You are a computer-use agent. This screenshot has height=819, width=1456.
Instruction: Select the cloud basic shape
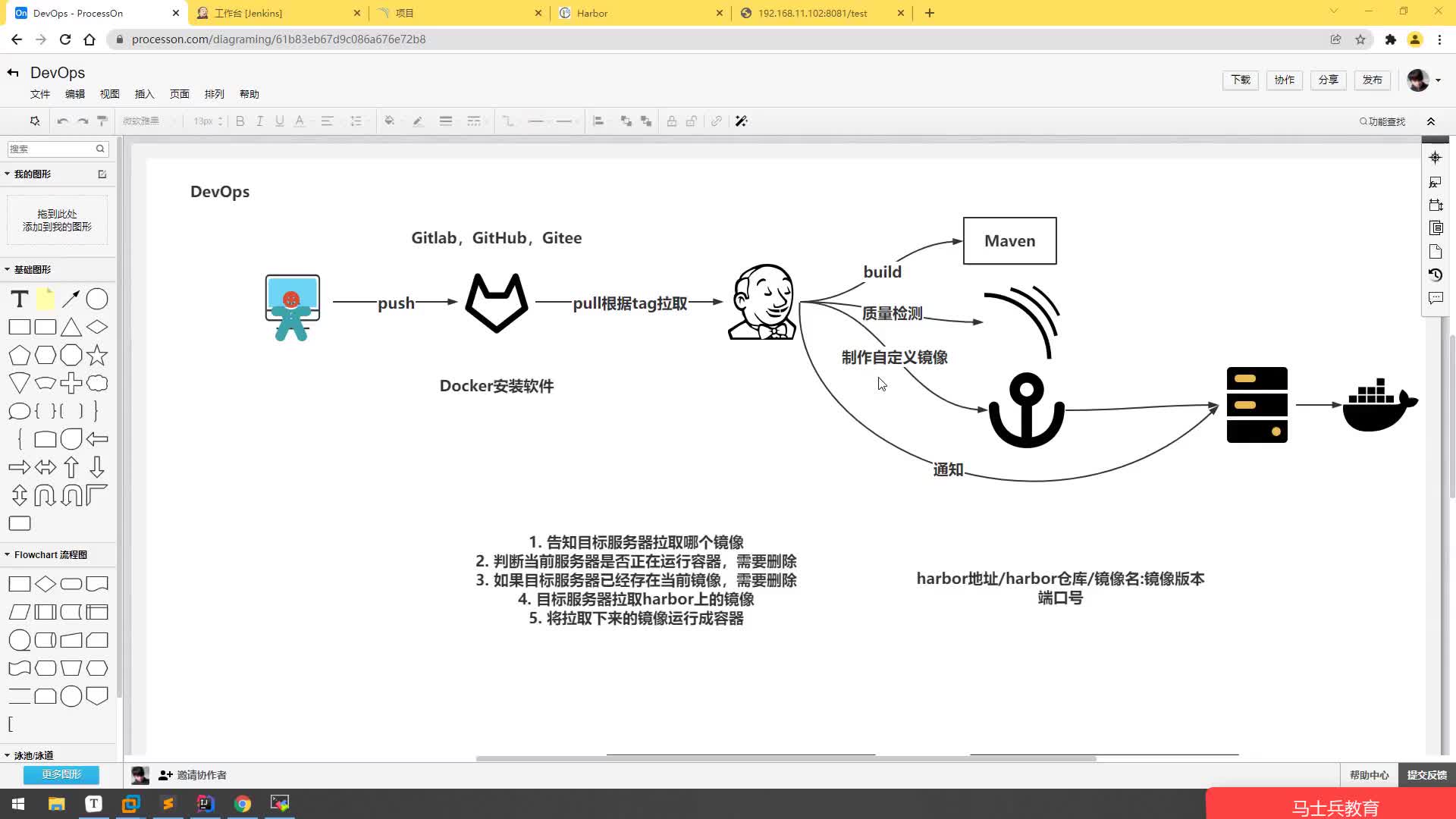click(97, 383)
